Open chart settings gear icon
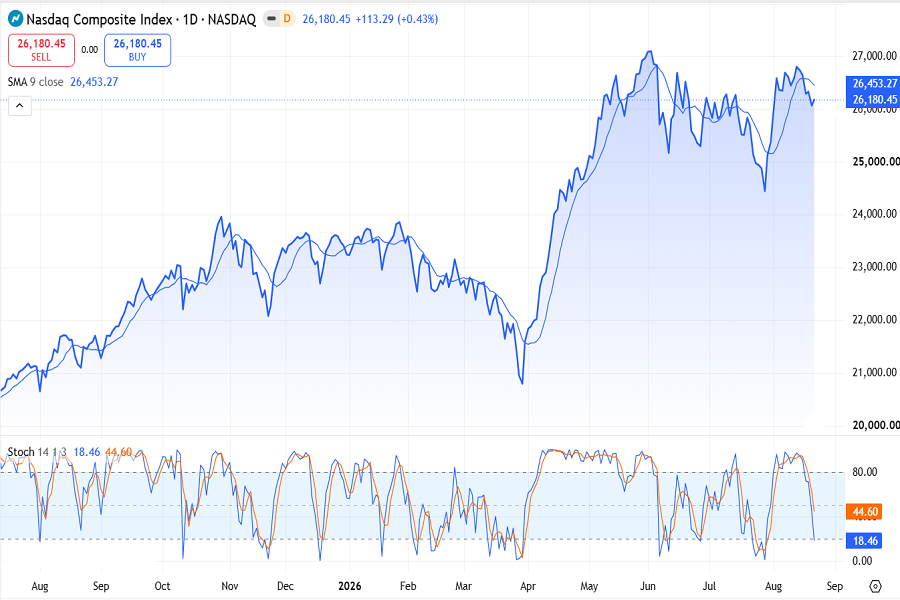900x600 pixels. [875, 586]
